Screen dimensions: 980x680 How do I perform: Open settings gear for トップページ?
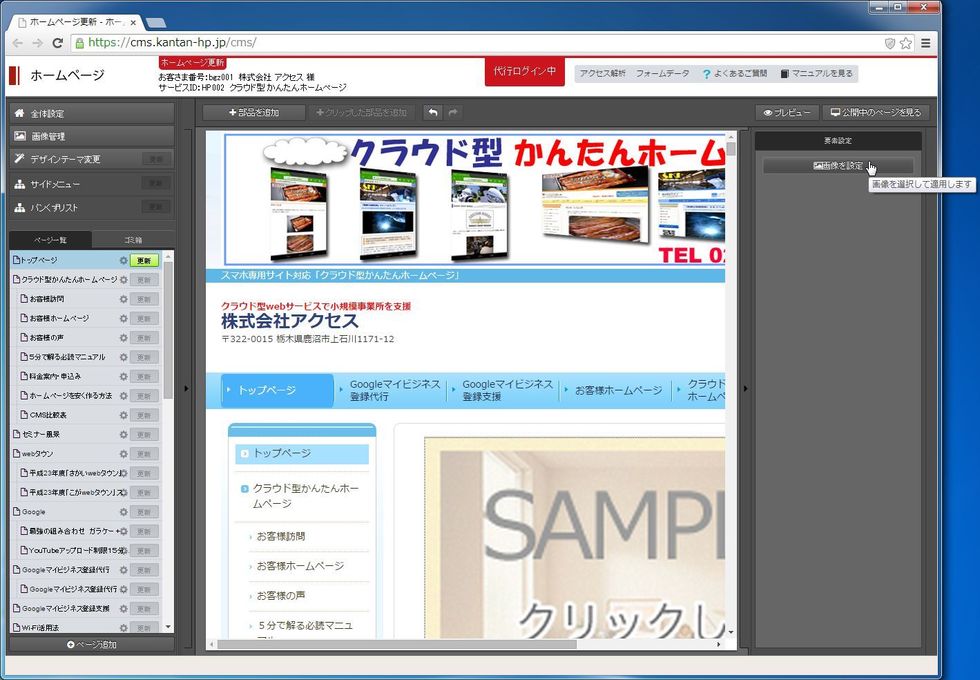tap(123, 261)
